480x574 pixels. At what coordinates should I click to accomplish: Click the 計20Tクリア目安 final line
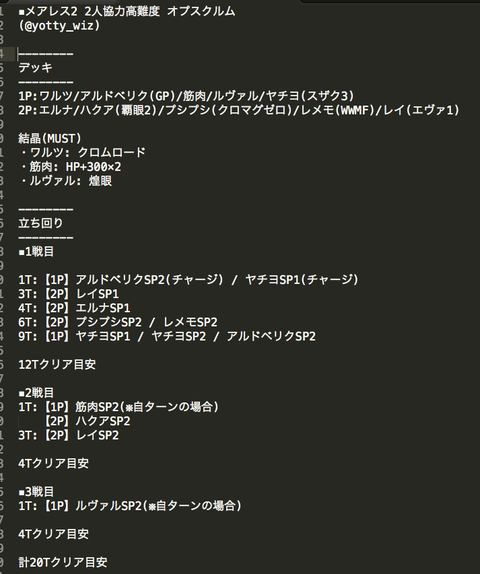point(63,562)
